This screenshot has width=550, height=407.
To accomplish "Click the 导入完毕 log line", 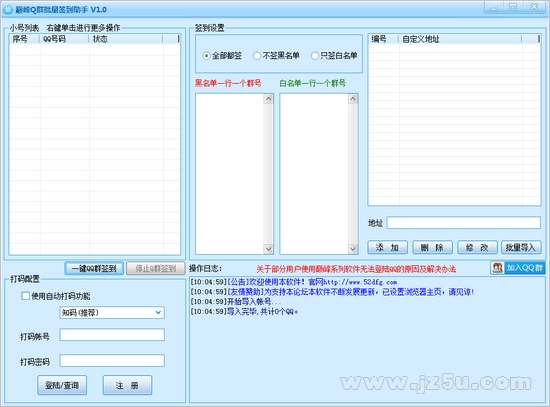I will [x=244, y=312].
